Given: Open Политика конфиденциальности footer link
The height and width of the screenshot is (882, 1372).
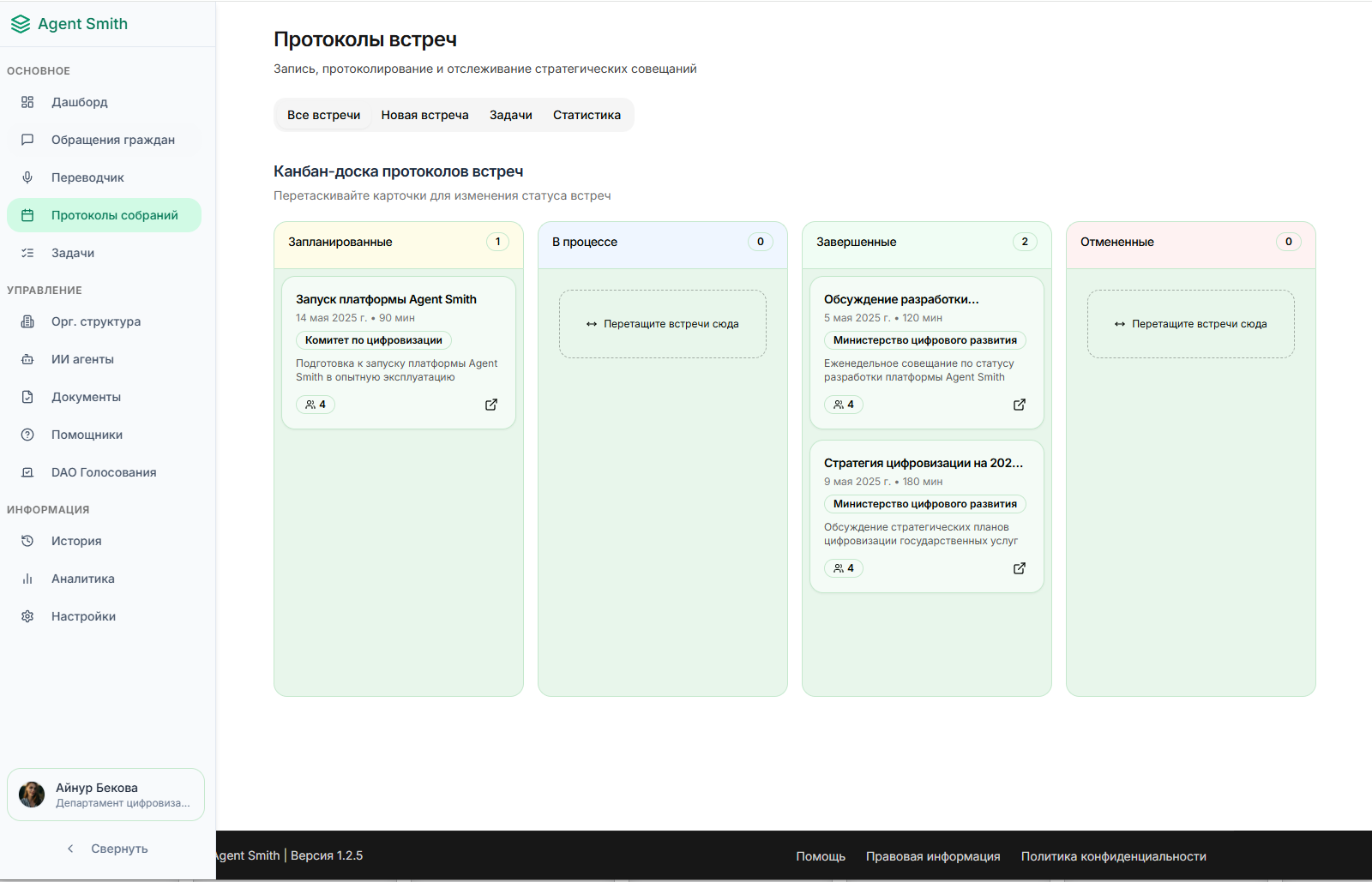Looking at the screenshot, I should pos(1113,856).
